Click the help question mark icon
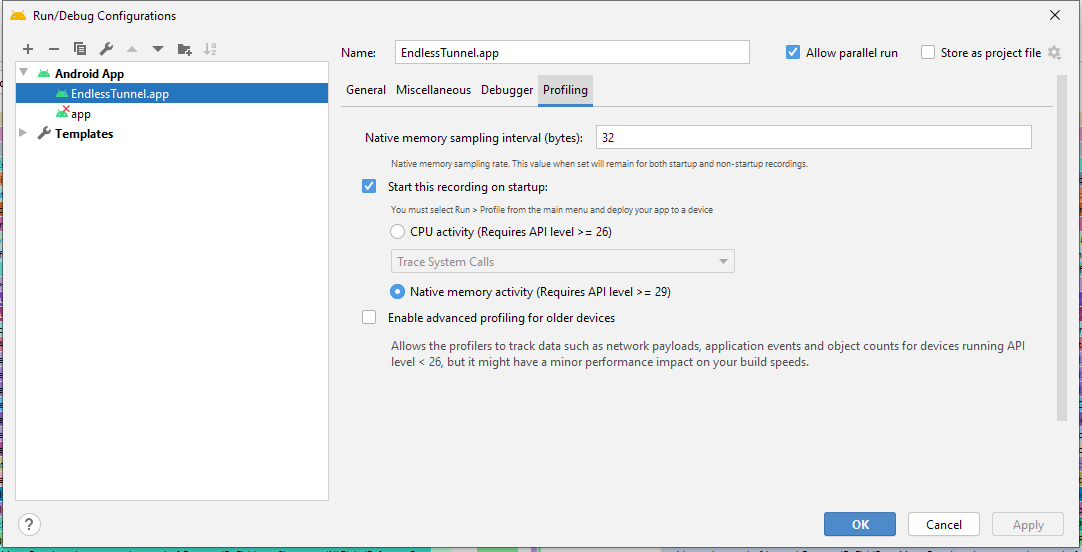 30,524
